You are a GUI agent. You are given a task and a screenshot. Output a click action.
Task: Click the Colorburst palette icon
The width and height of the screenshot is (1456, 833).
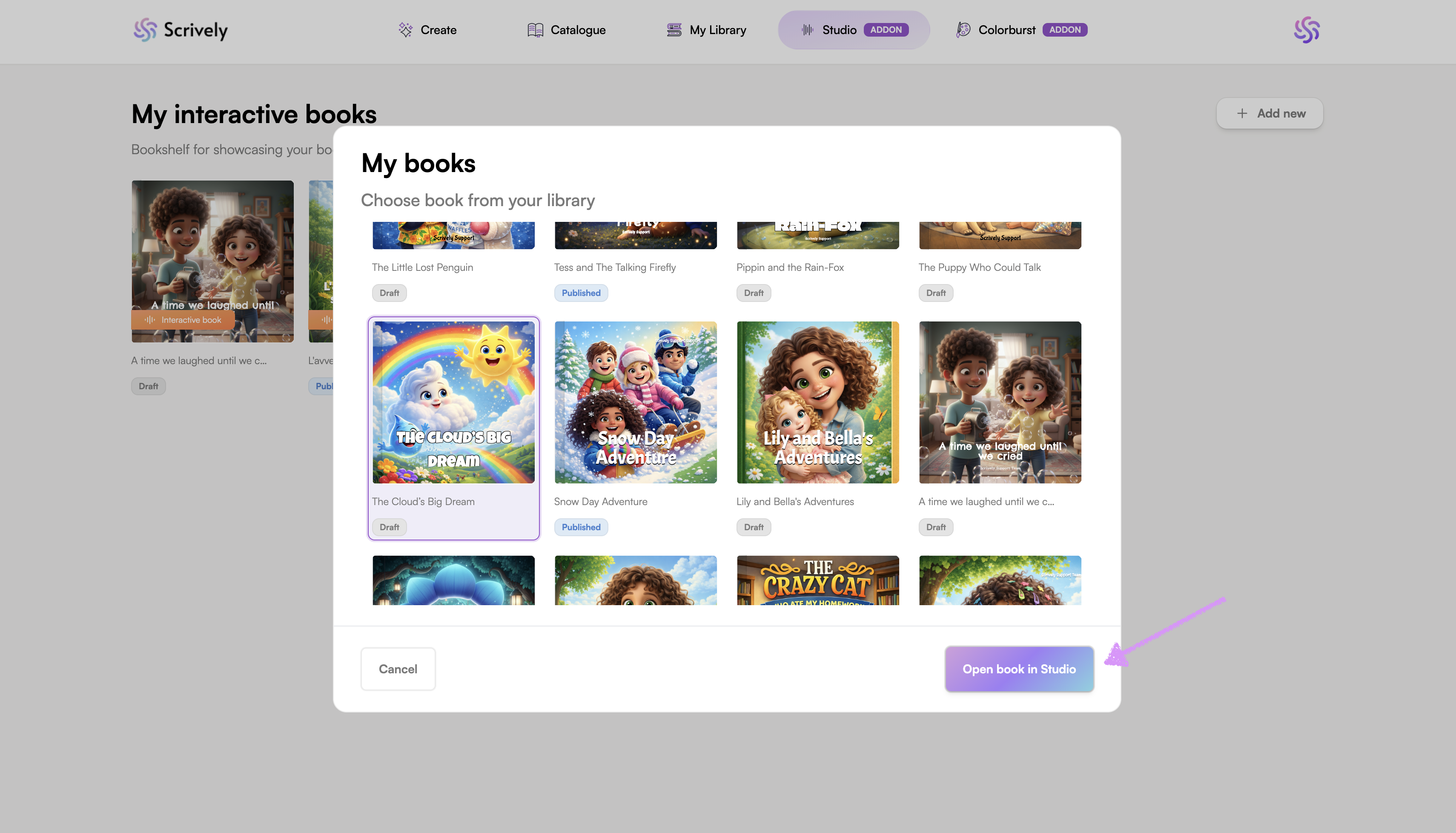[x=963, y=30]
